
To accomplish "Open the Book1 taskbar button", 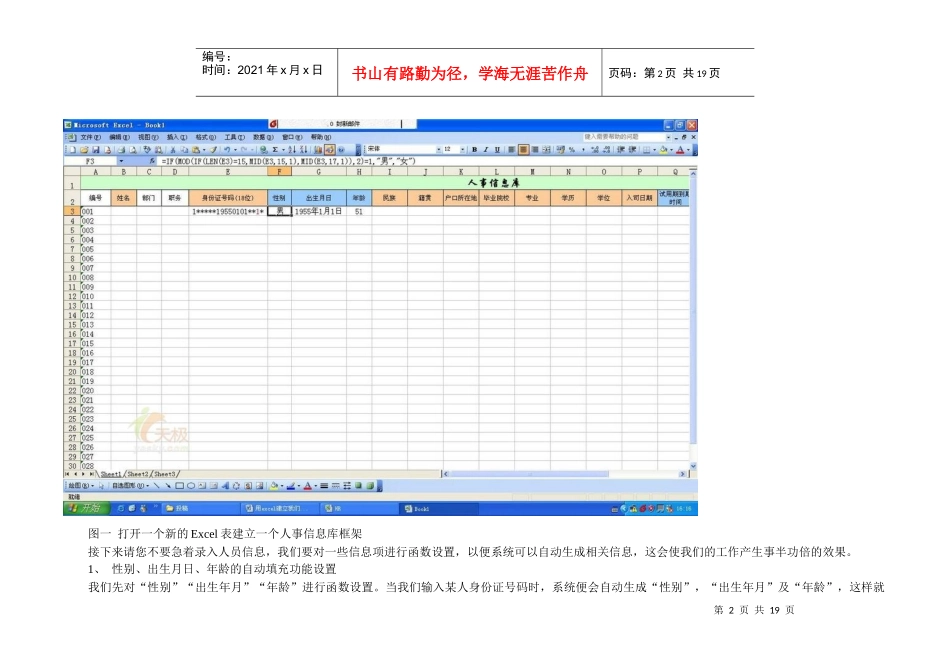I will click(439, 508).
